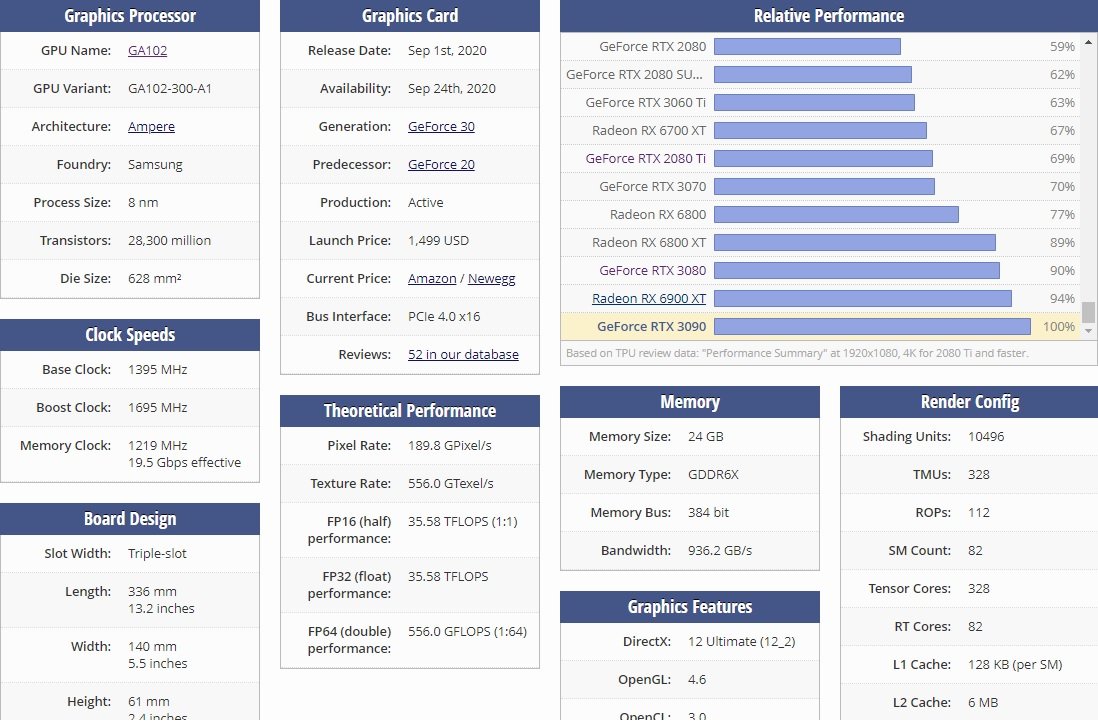
Task: Click the Theoretical Performance section header
Action: (x=410, y=411)
